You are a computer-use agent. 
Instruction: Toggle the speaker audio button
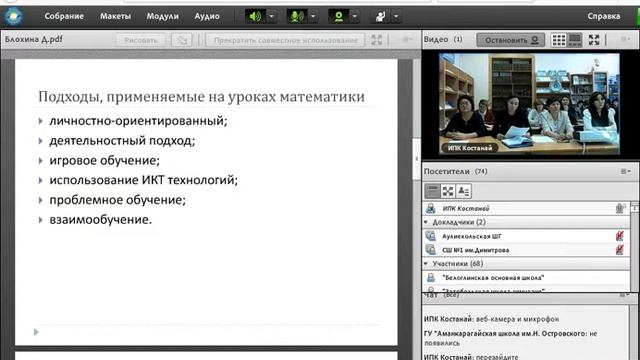click(x=256, y=16)
